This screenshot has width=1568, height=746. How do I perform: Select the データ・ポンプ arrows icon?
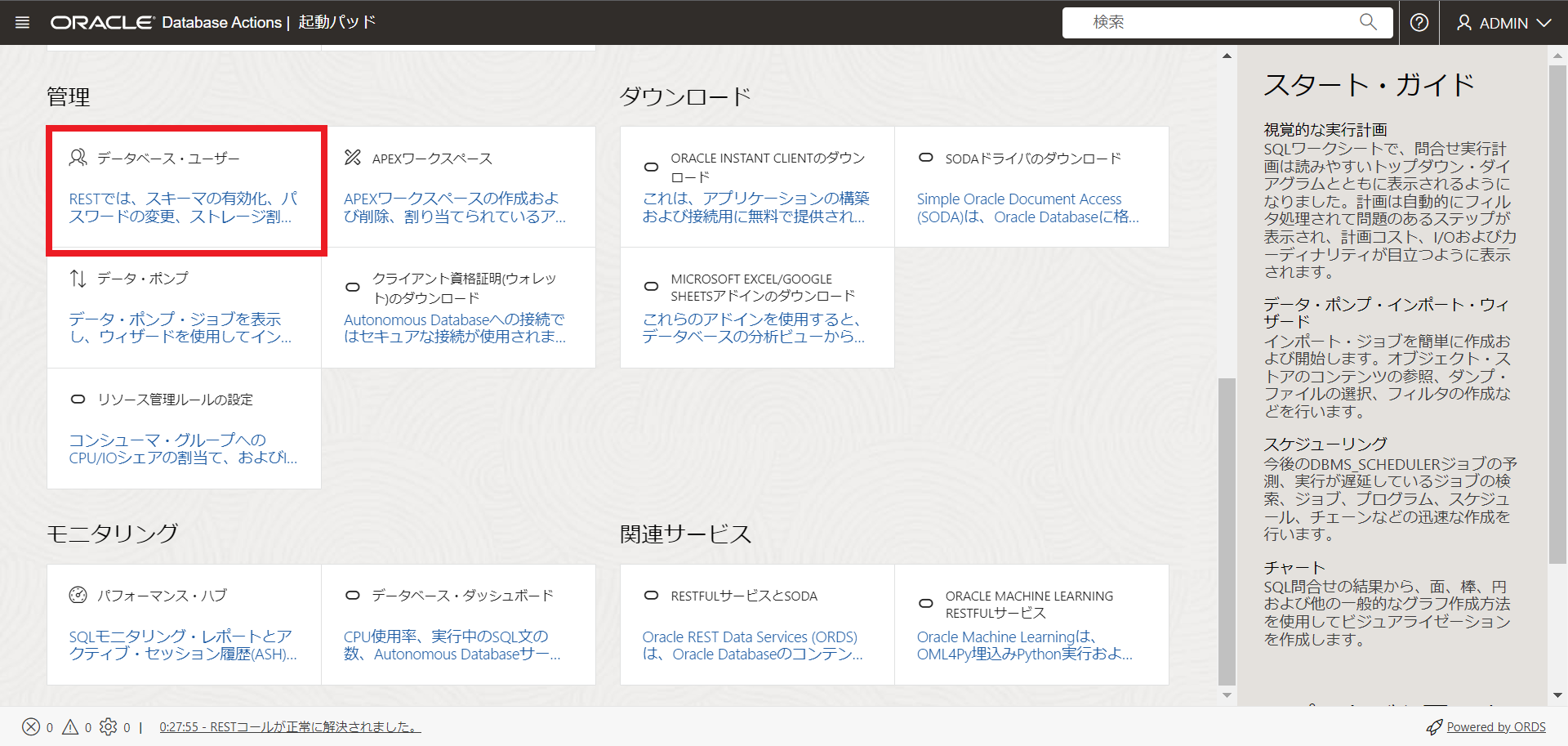pyautogui.click(x=78, y=278)
